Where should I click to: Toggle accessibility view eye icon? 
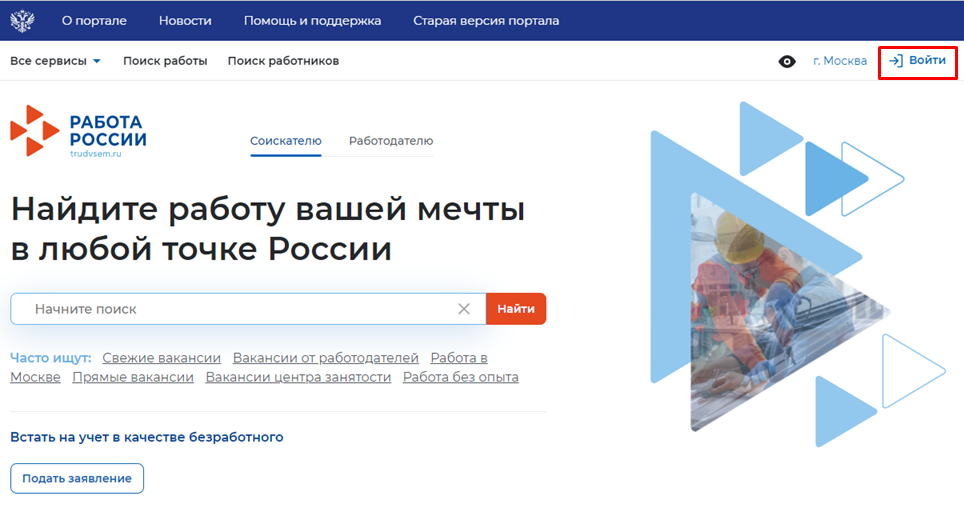[x=787, y=61]
